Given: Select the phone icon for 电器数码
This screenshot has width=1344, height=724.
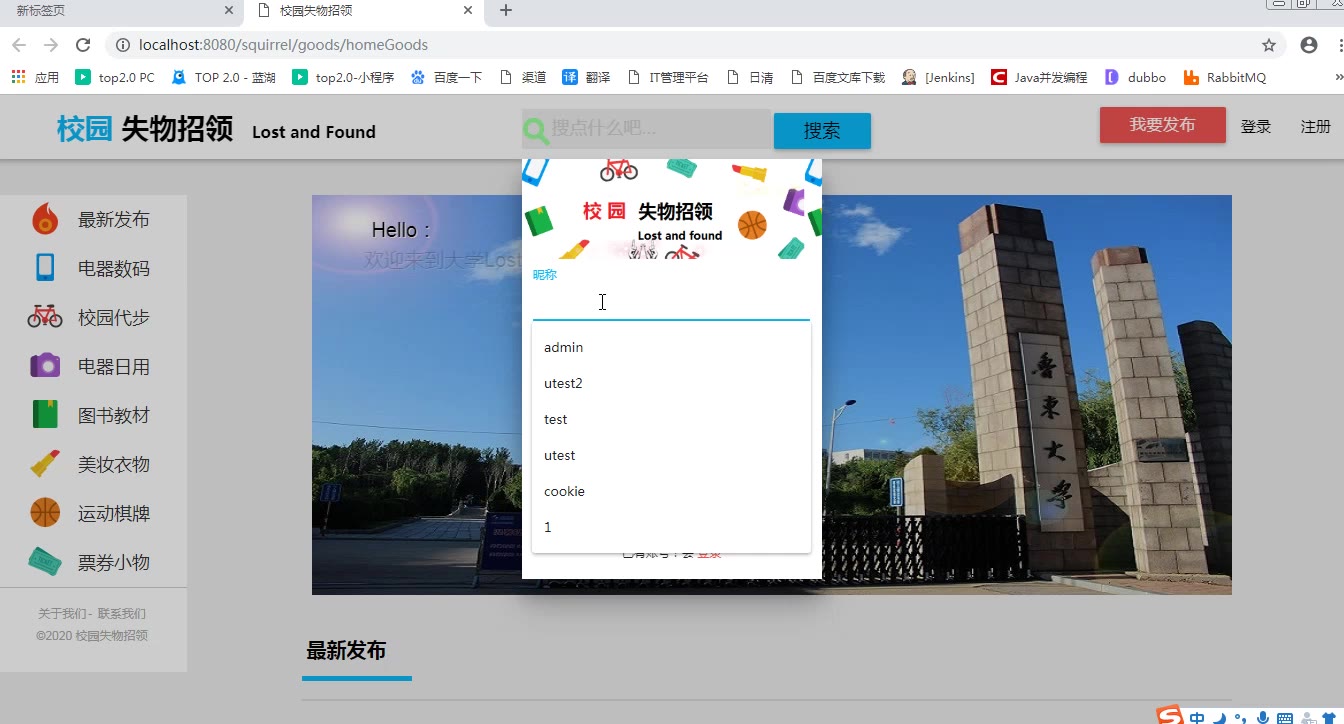Looking at the screenshot, I should (45, 268).
